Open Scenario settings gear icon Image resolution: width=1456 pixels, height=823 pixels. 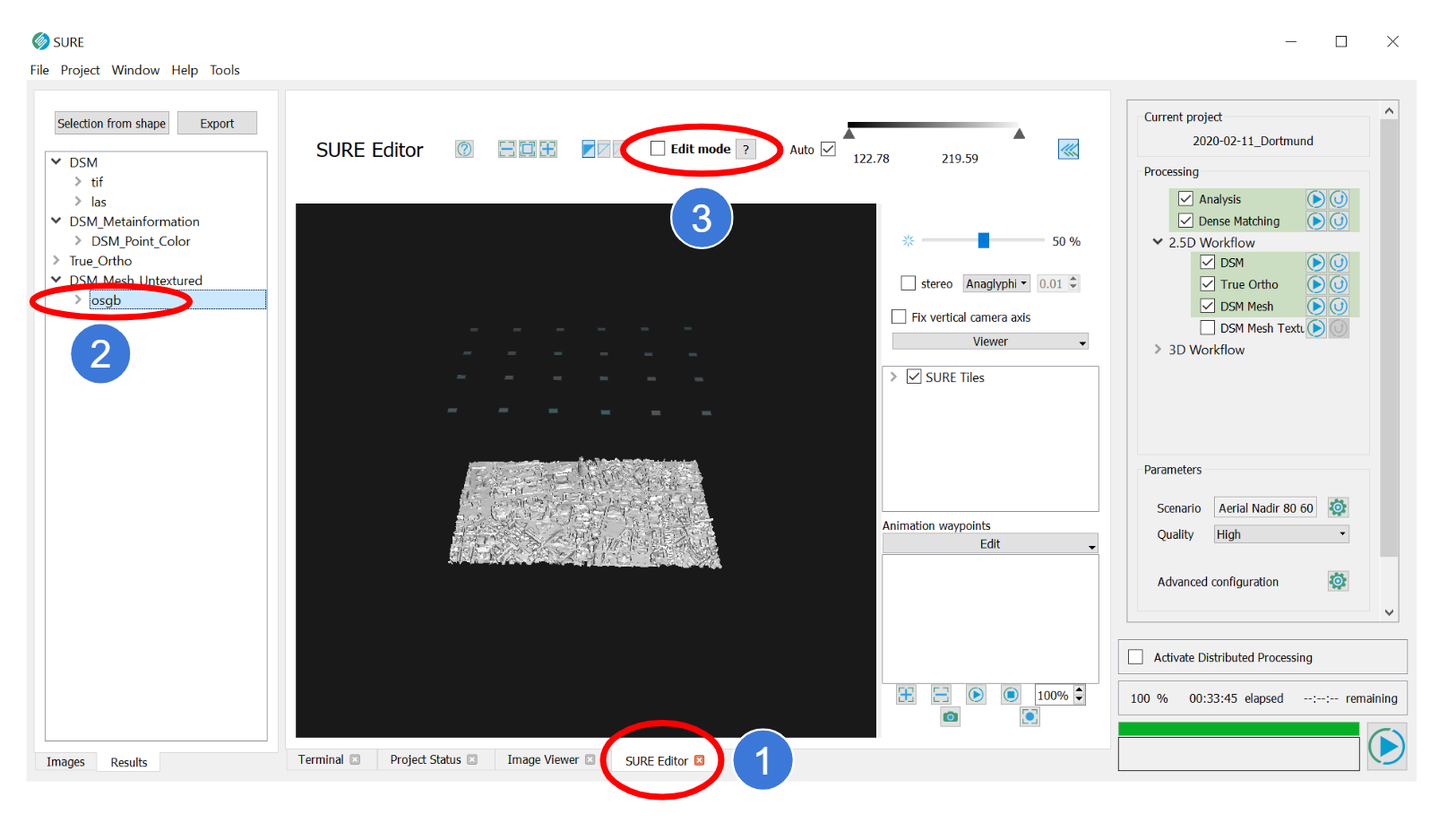[1338, 507]
